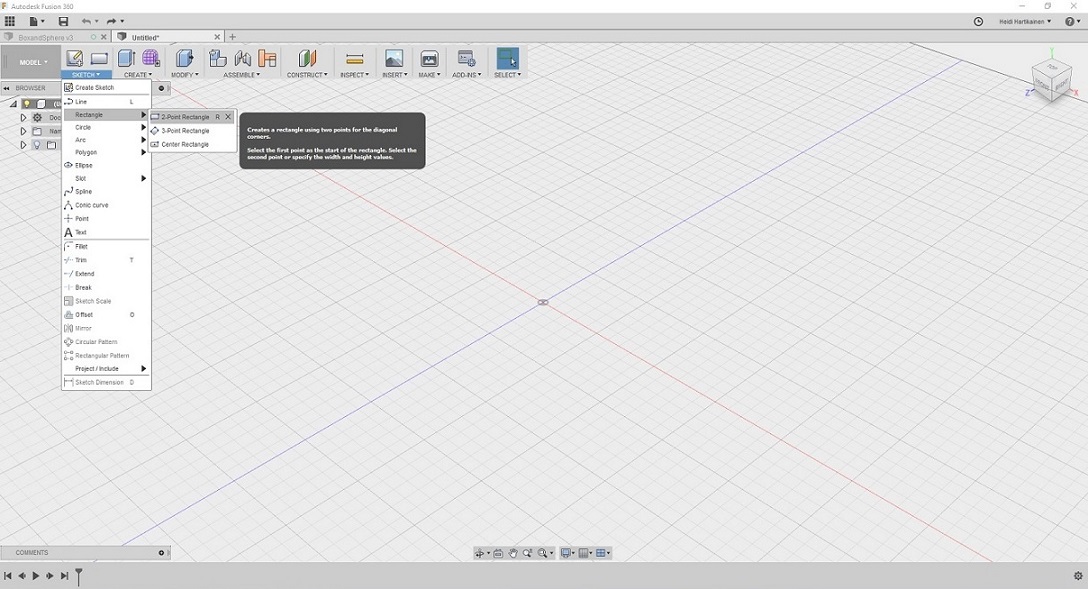Image resolution: width=1088 pixels, height=589 pixels.
Task: Click the purple Create Form icon
Action: point(151,58)
